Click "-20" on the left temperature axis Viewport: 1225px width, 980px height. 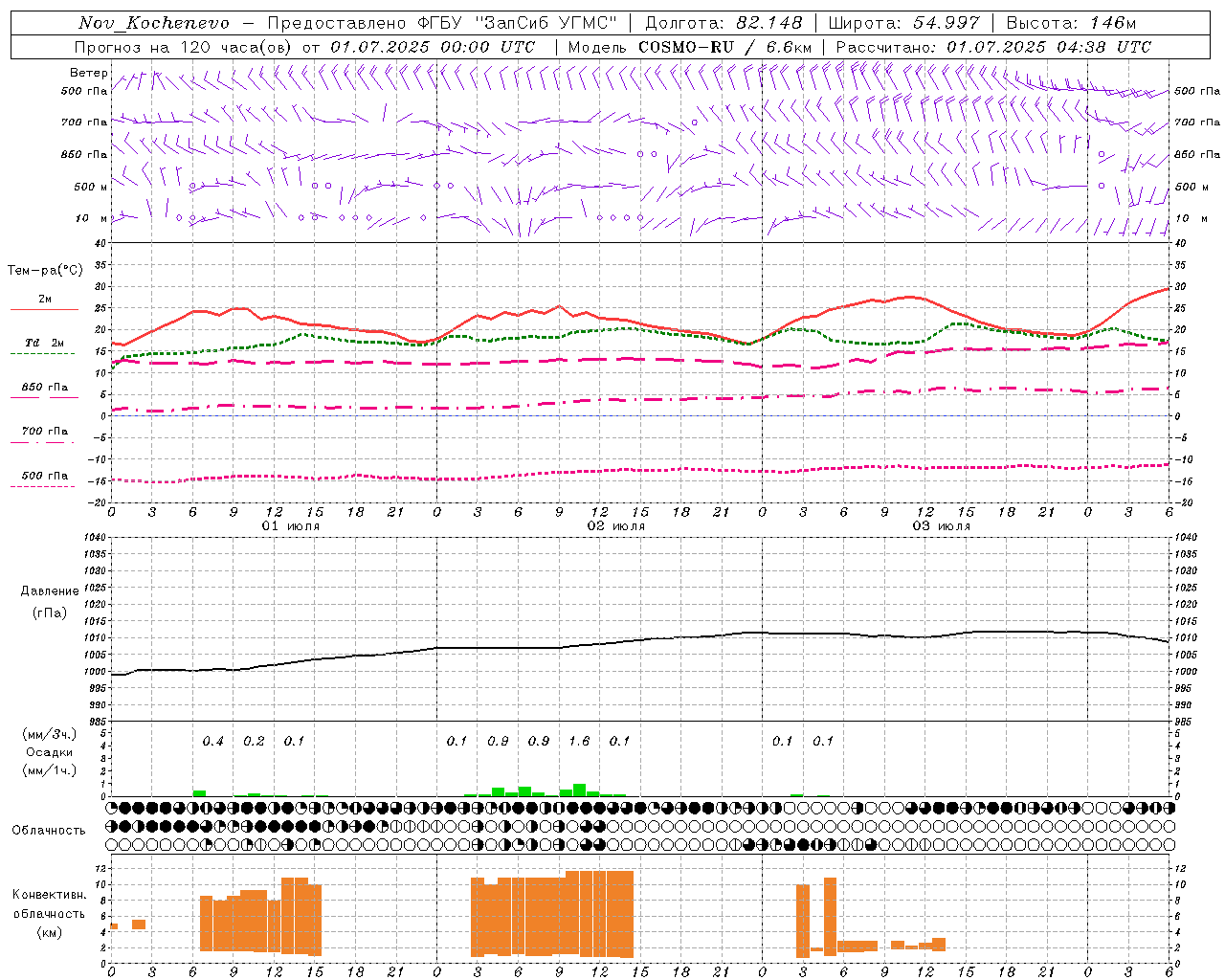click(x=98, y=503)
